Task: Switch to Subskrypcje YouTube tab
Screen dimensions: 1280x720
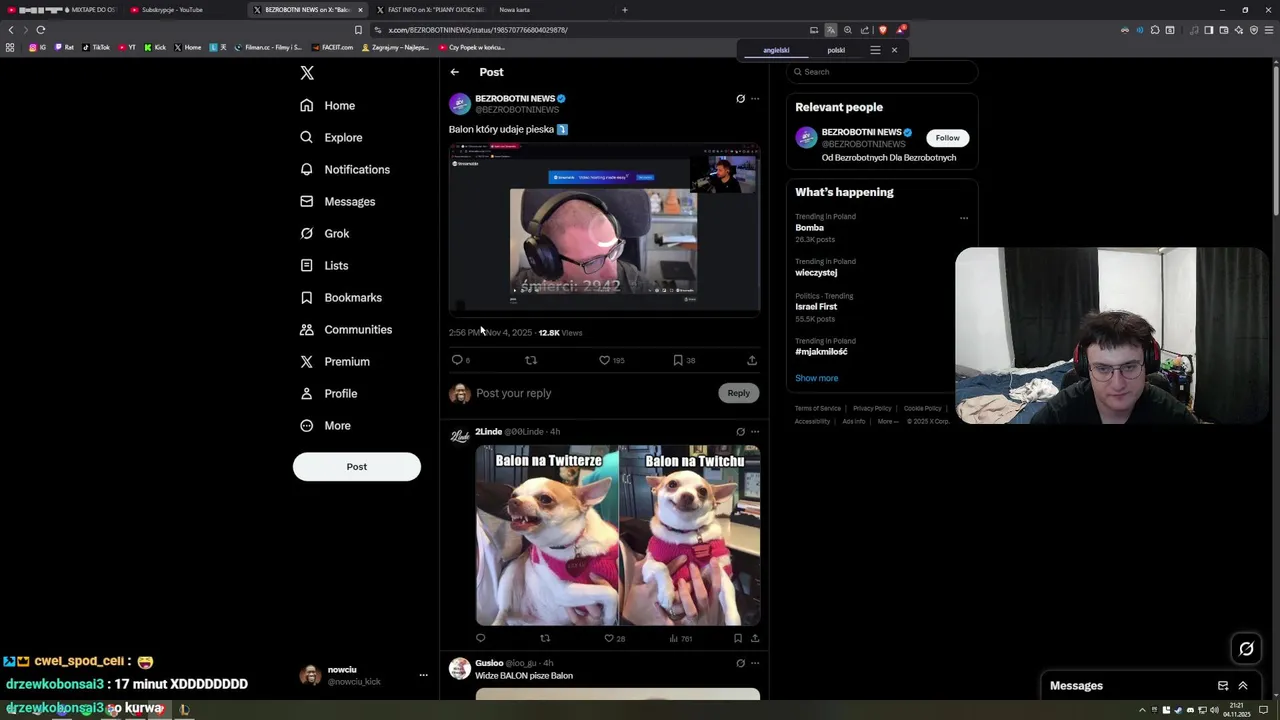Action: coord(184,10)
